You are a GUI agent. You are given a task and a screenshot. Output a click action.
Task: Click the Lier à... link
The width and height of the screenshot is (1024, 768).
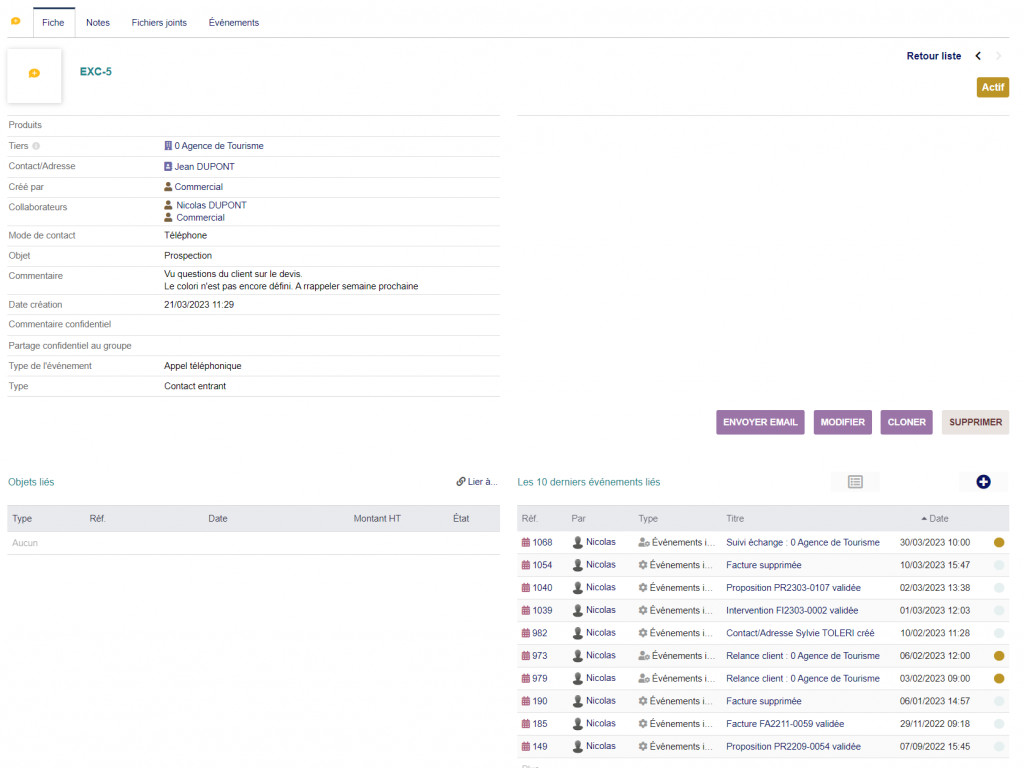pyautogui.click(x=477, y=481)
